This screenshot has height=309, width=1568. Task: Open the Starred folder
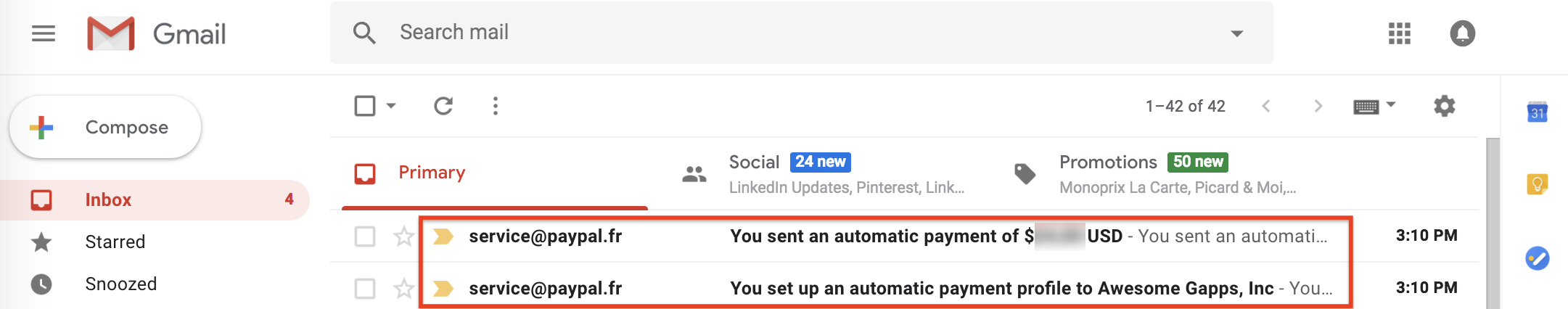115,242
